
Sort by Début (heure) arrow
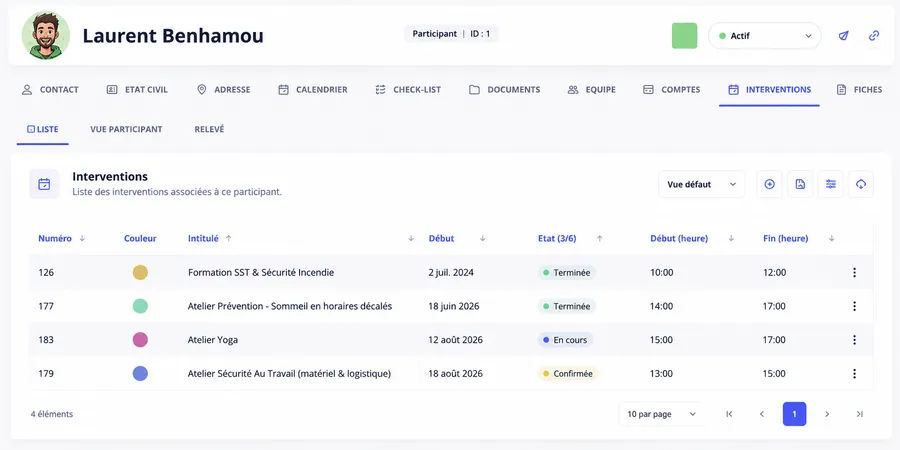731,238
